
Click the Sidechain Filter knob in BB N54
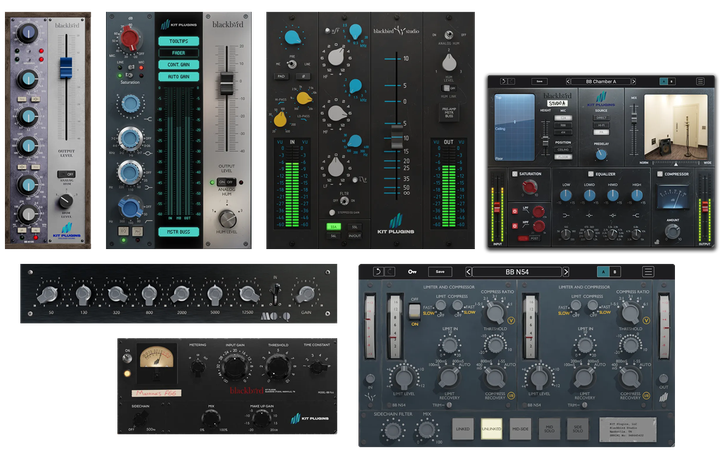(393, 430)
